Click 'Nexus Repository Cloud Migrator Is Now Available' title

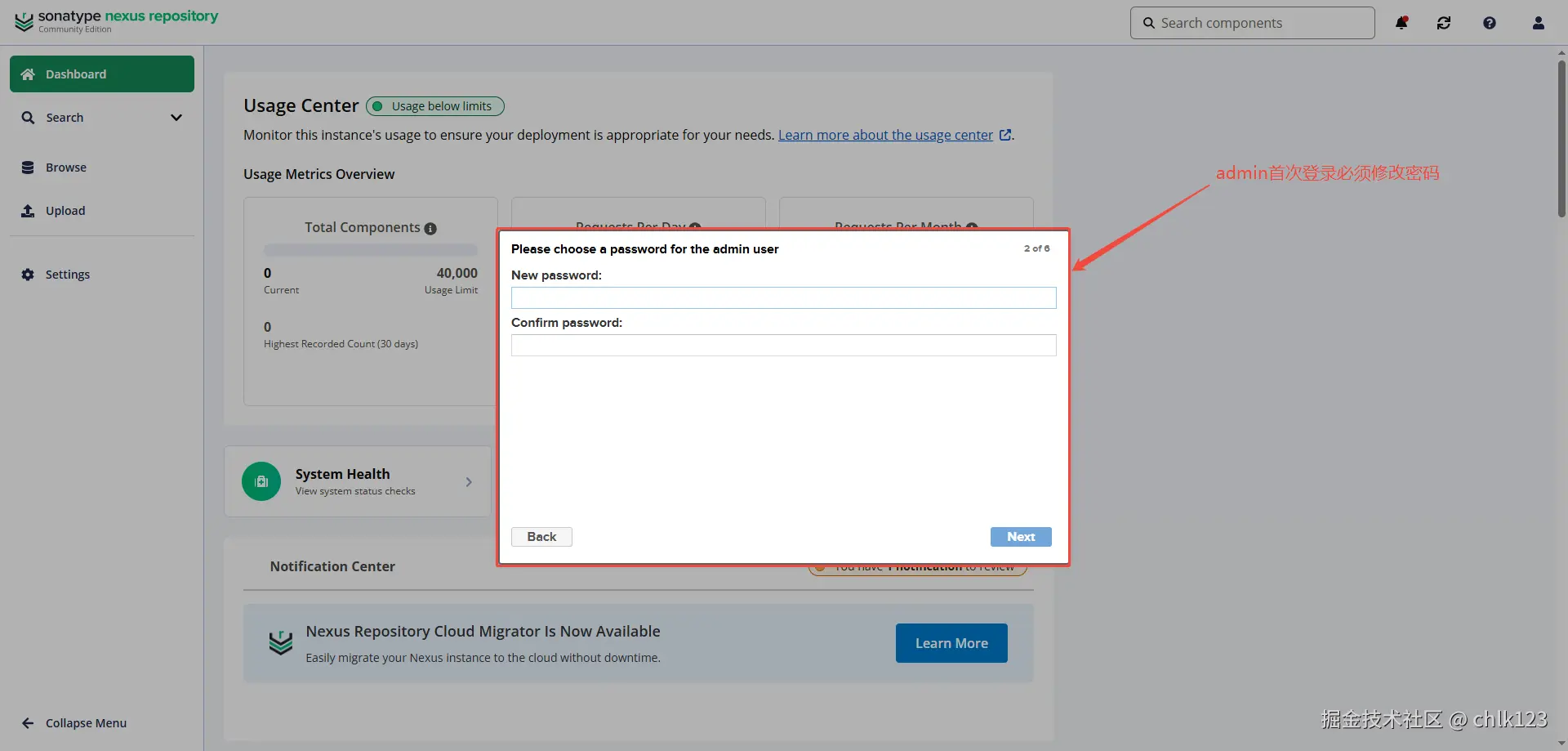tap(483, 631)
